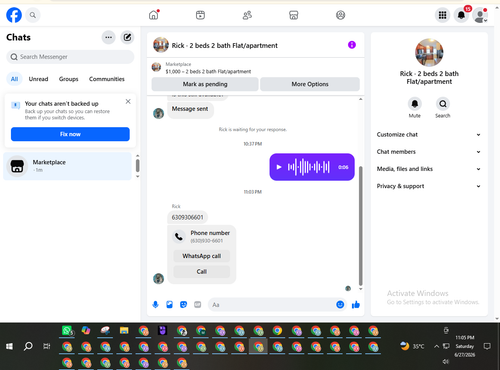Select the Unread chats tab
The image size is (500, 370).
point(38,79)
